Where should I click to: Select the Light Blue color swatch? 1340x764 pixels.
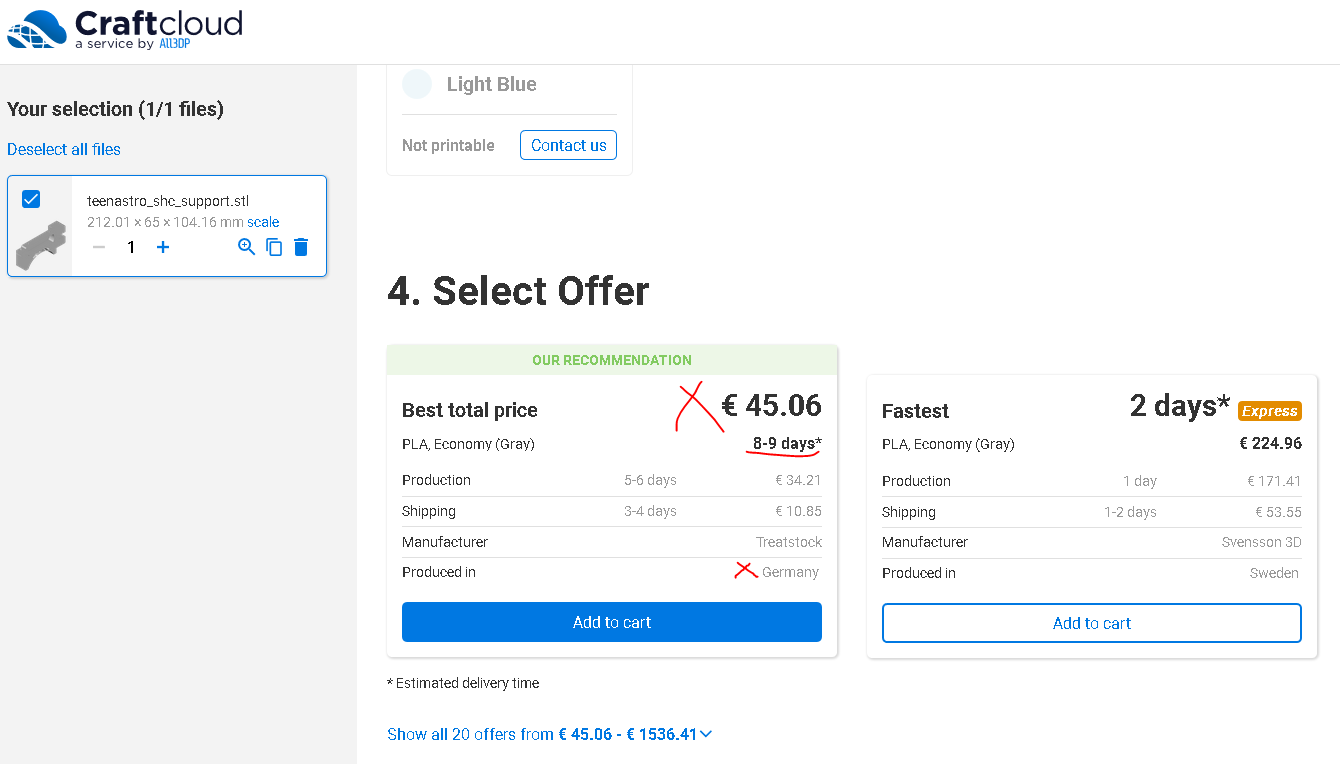tap(417, 84)
